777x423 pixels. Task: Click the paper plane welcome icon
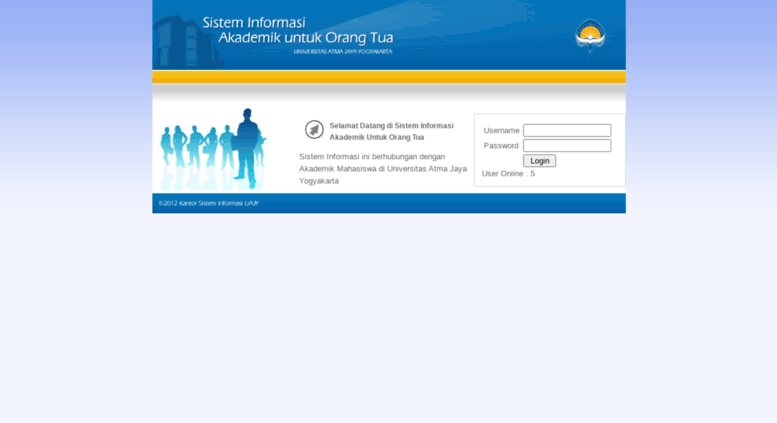[x=314, y=130]
